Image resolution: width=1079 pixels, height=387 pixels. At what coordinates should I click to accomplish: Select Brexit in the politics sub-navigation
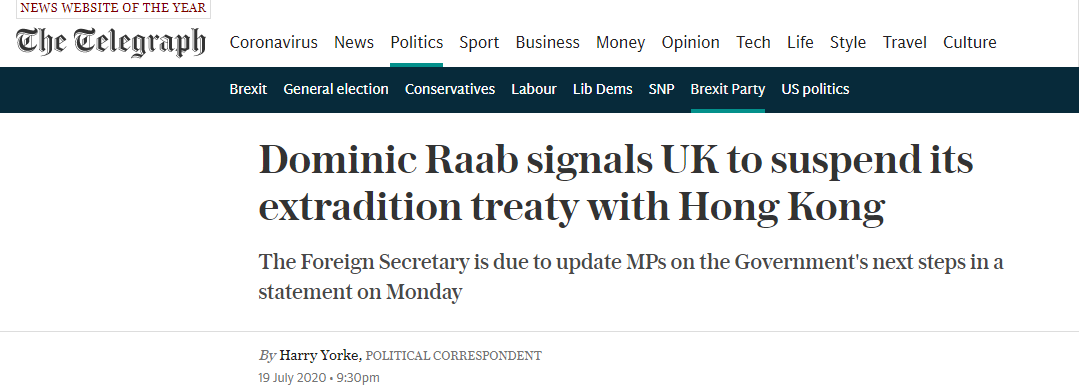click(248, 89)
